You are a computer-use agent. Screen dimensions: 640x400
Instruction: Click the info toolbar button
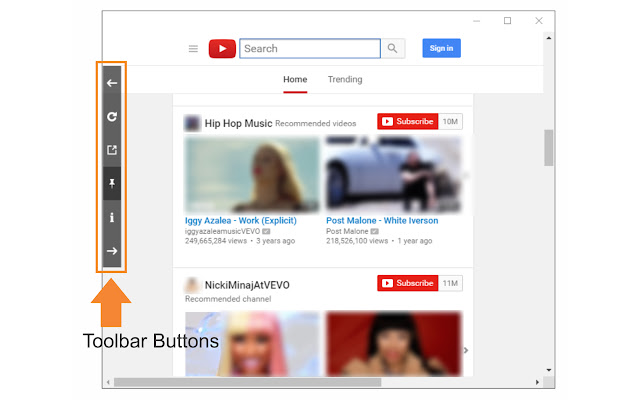[x=112, y=217]
